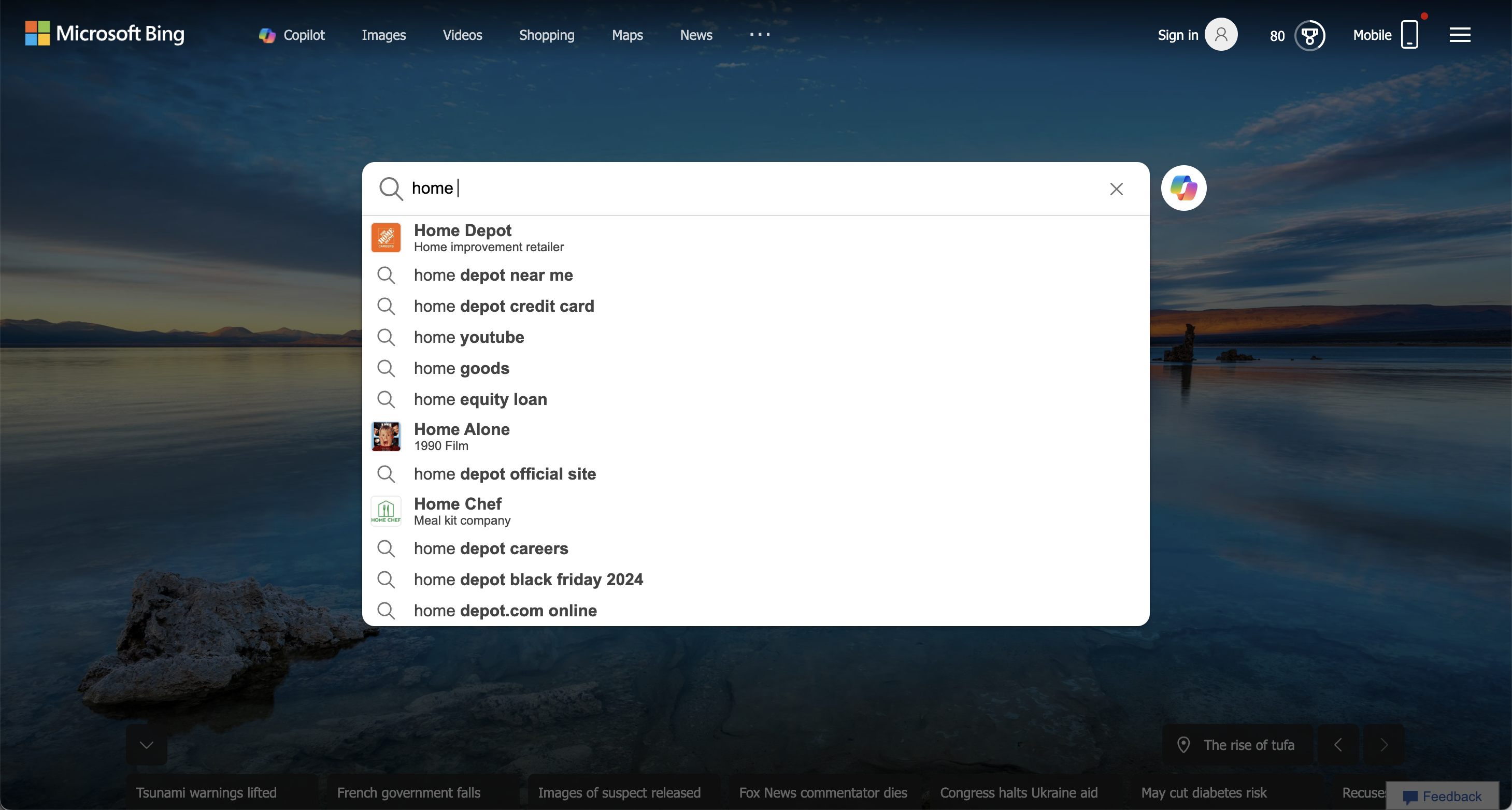The image size is (1512, 810).
Task: Click the Mobile phone icon
Action: pos(1409,35)
